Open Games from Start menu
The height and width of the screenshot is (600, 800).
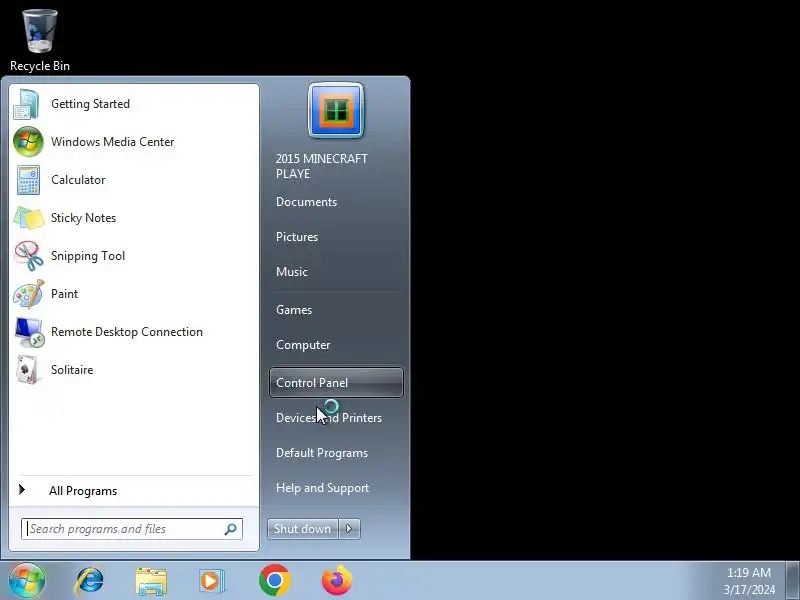coord(294,310)
